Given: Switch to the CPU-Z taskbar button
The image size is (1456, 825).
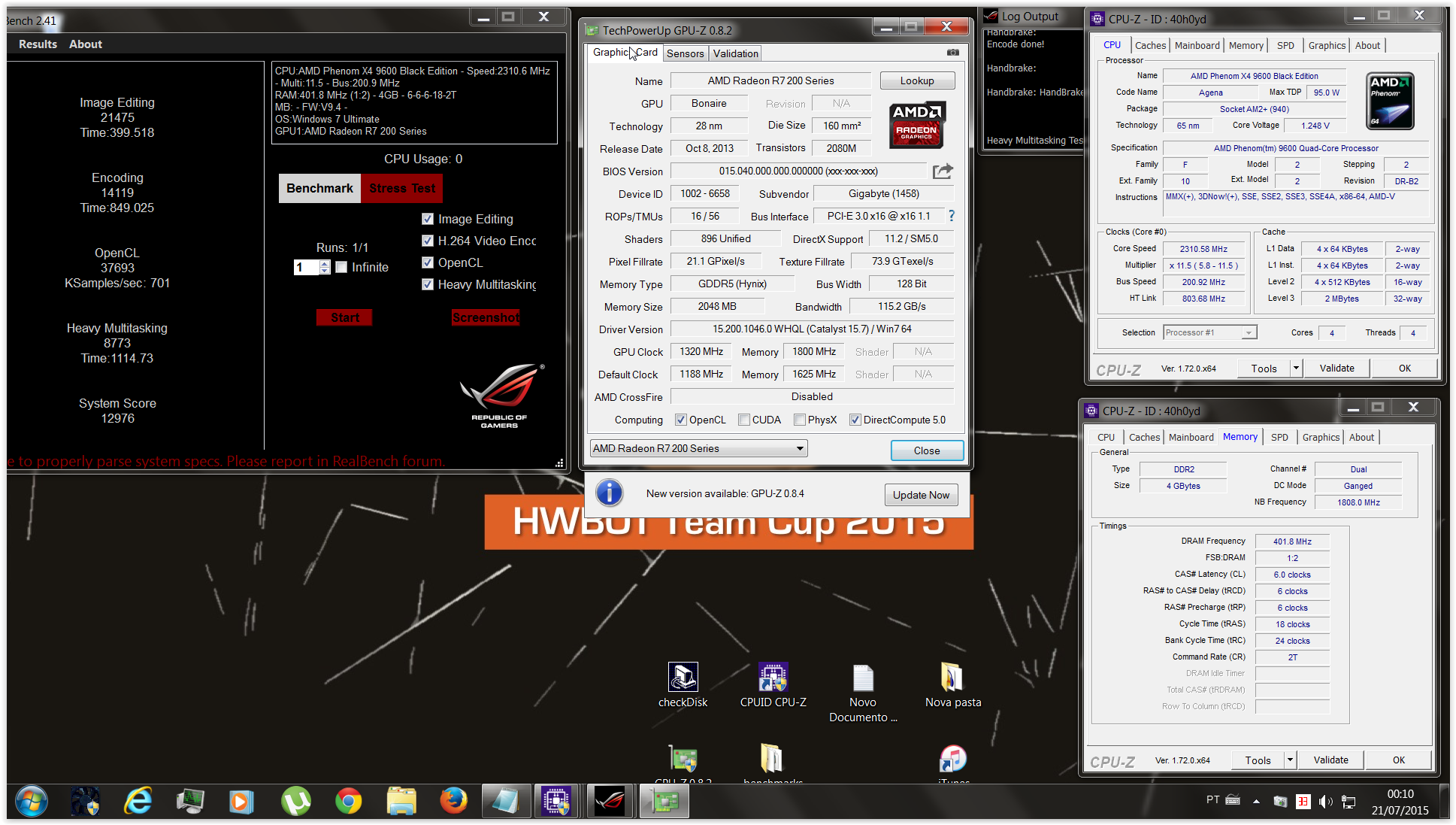Looking at the screenshot, I should pos(556,802).
